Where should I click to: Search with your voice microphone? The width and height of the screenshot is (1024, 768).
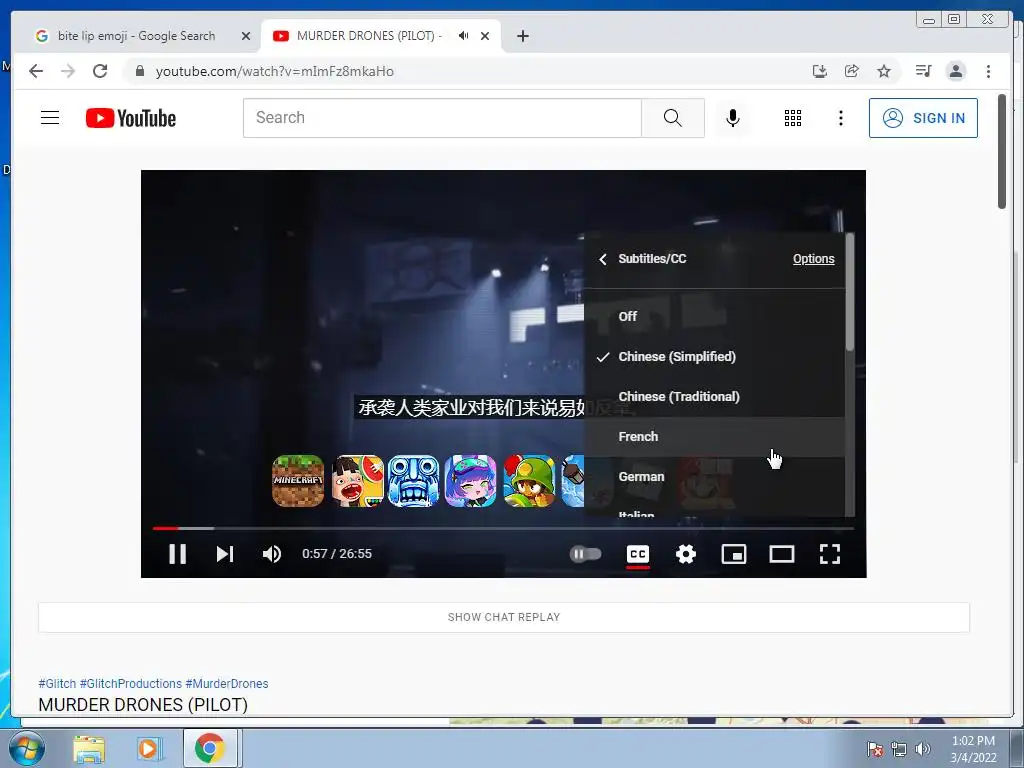pyautogui.click(x=733, y=118)
